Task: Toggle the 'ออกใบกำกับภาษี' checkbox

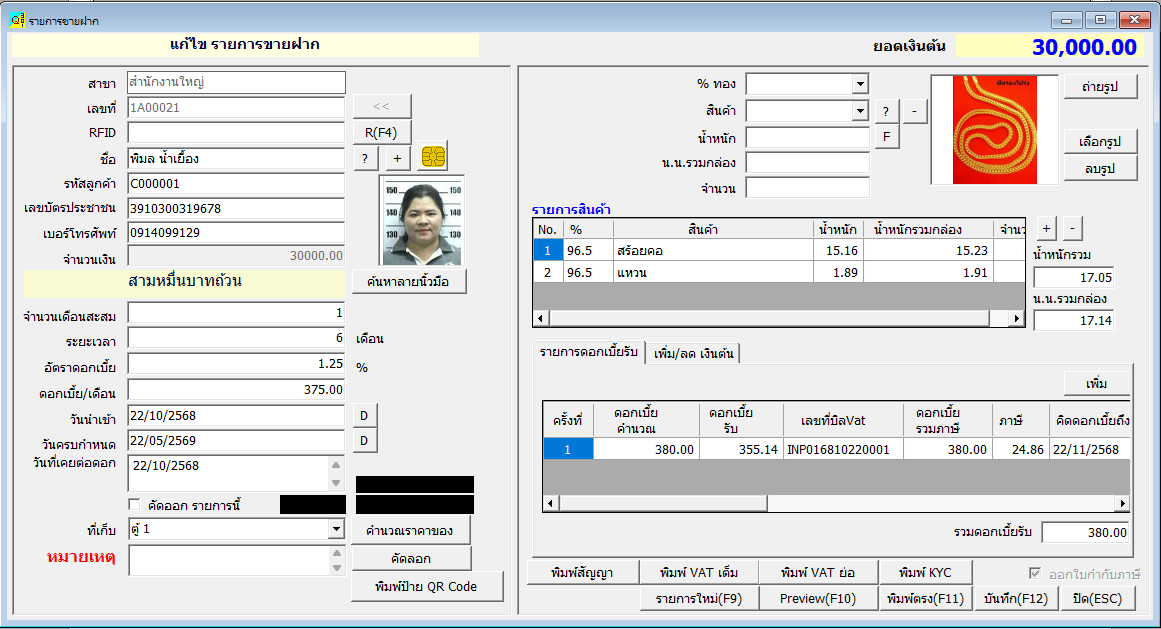Action: (1035, 574)
